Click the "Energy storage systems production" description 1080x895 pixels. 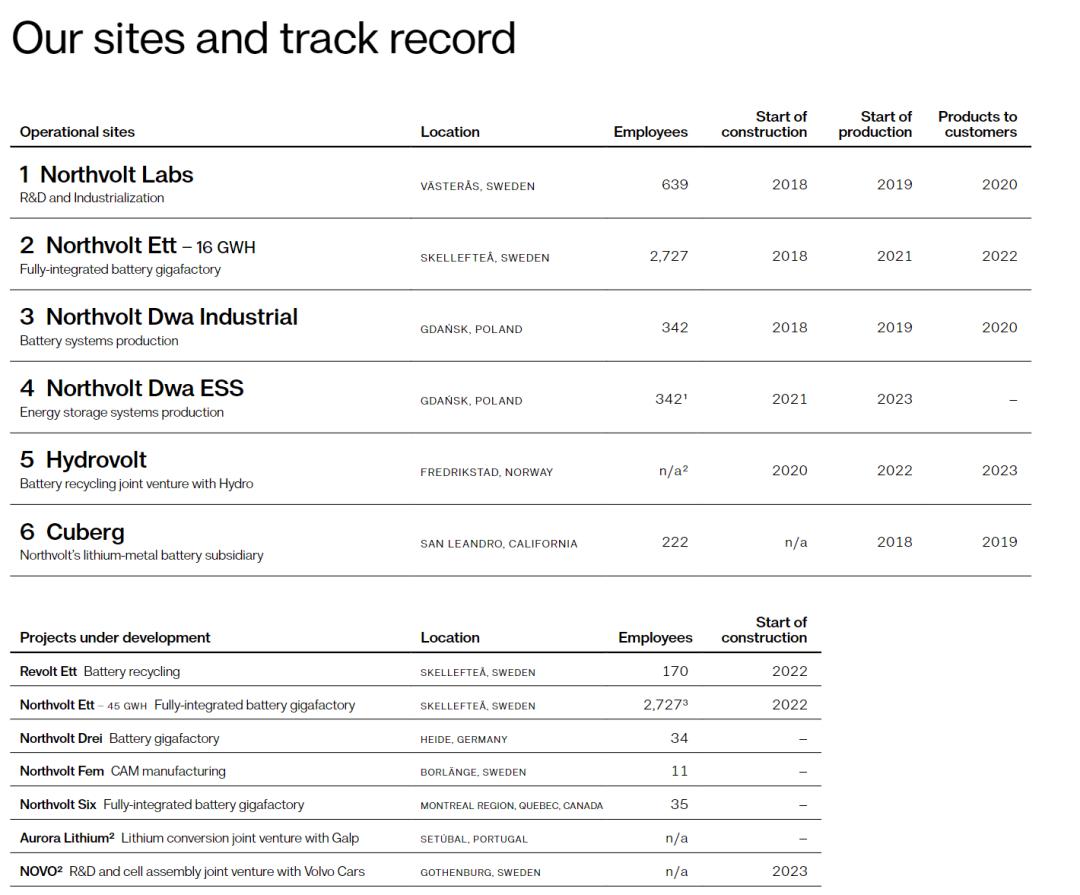pyautogui.click(x=121, y=413)
